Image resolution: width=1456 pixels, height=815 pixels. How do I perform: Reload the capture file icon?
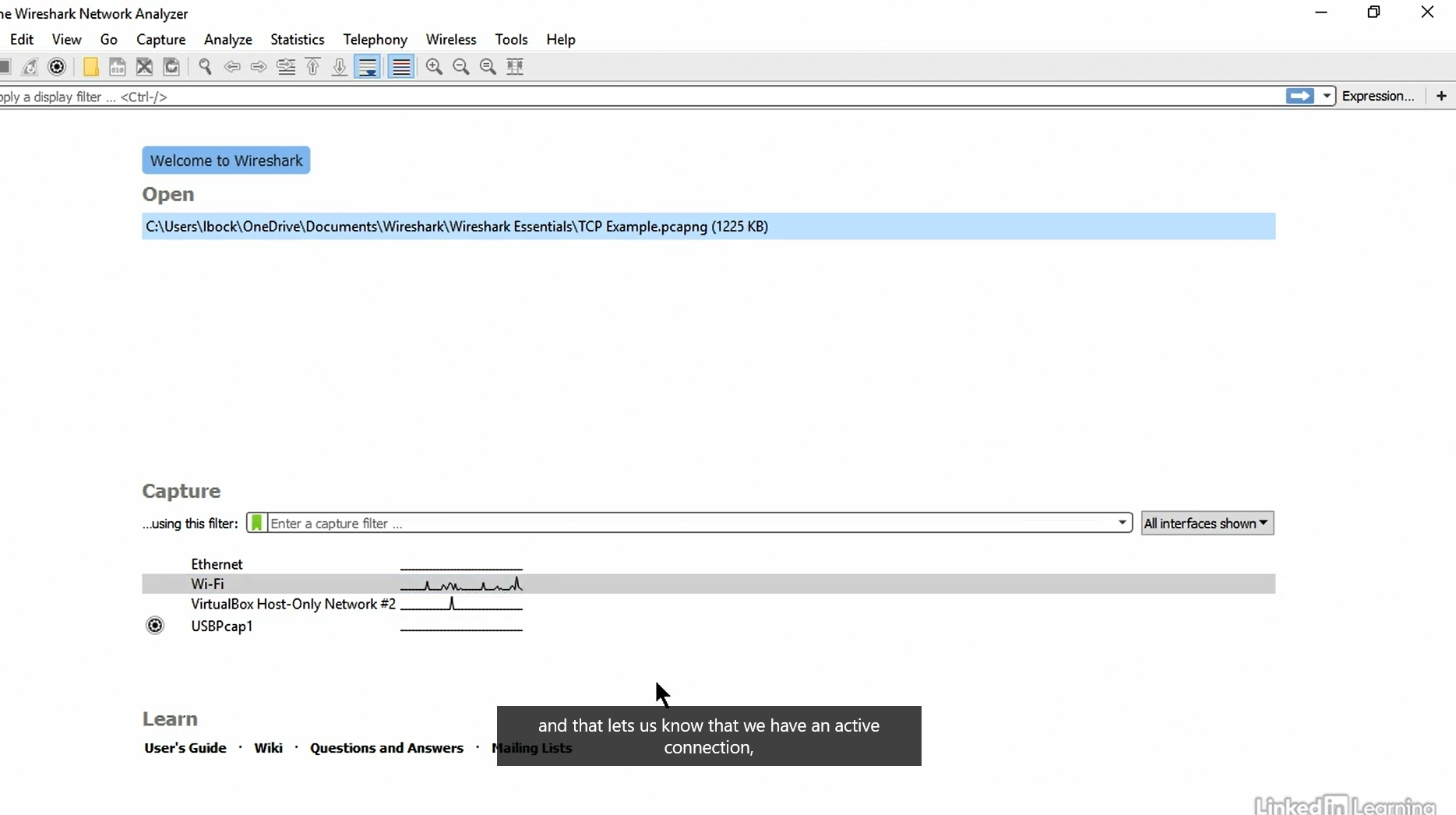(171, 67)
